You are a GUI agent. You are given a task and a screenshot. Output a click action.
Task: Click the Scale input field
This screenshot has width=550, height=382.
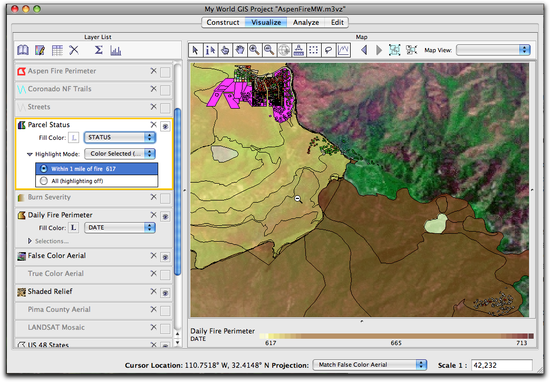pos(502,365)
